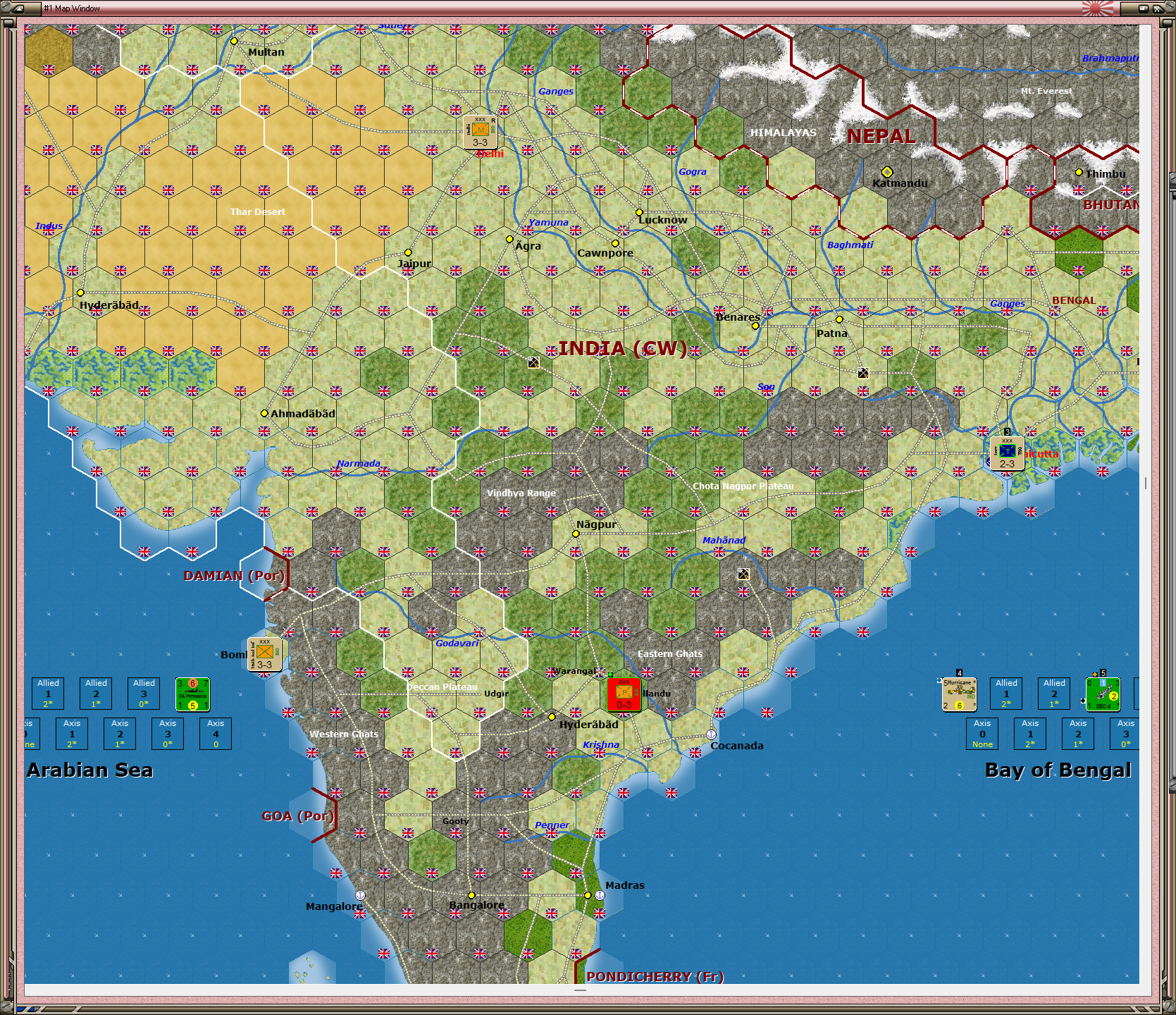Click the Axis 0 None box in Bay of Bengal

(982, 734)
